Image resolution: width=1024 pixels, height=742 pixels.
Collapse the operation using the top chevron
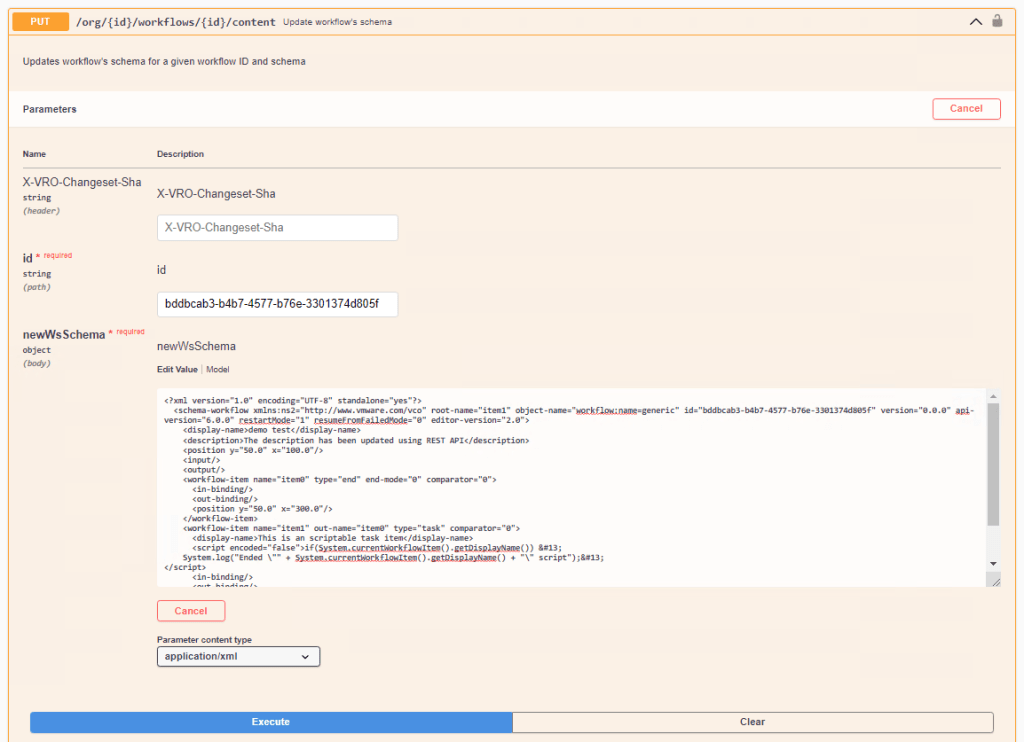pyautogui.click(x=976, y=21)
